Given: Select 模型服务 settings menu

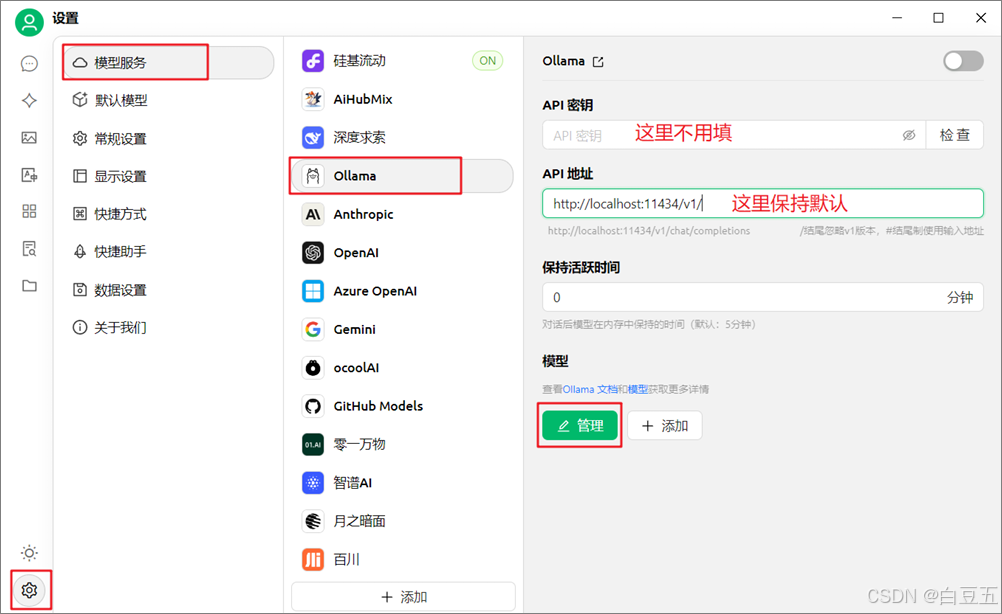Looking at the screenshot, I should (169, 63).
